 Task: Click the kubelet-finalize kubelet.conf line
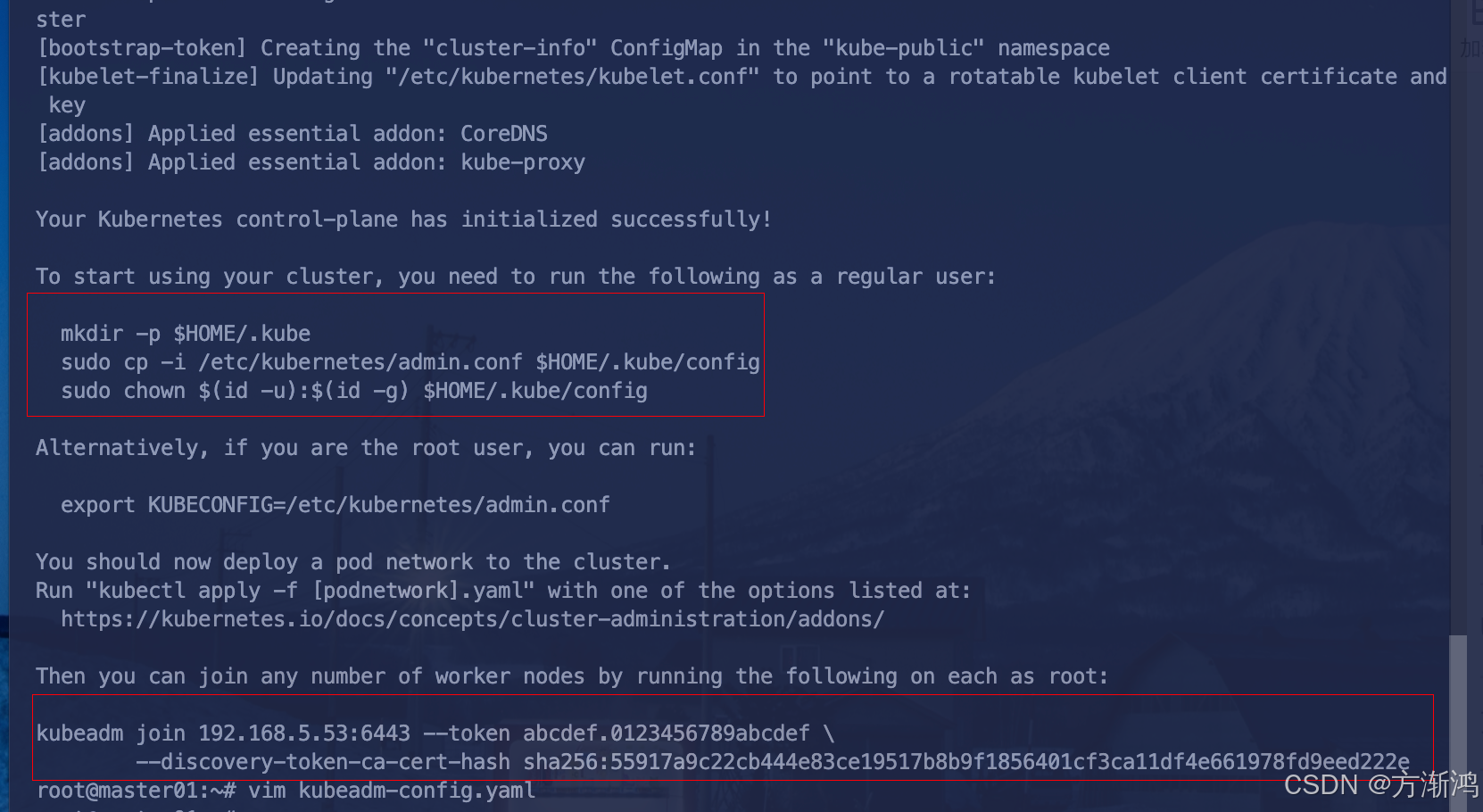tap(741, 77)
